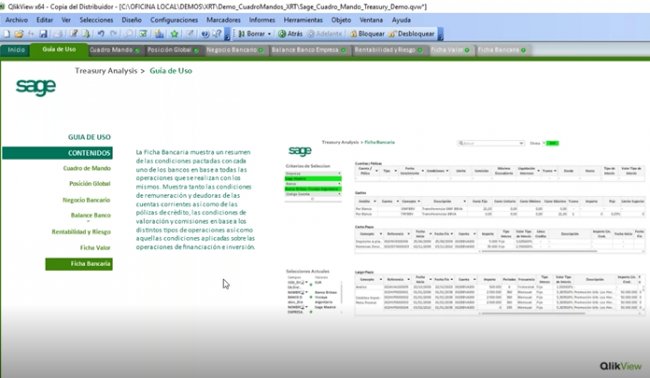
Task: Click the Open document folder icon
Action: coord(19,34)
